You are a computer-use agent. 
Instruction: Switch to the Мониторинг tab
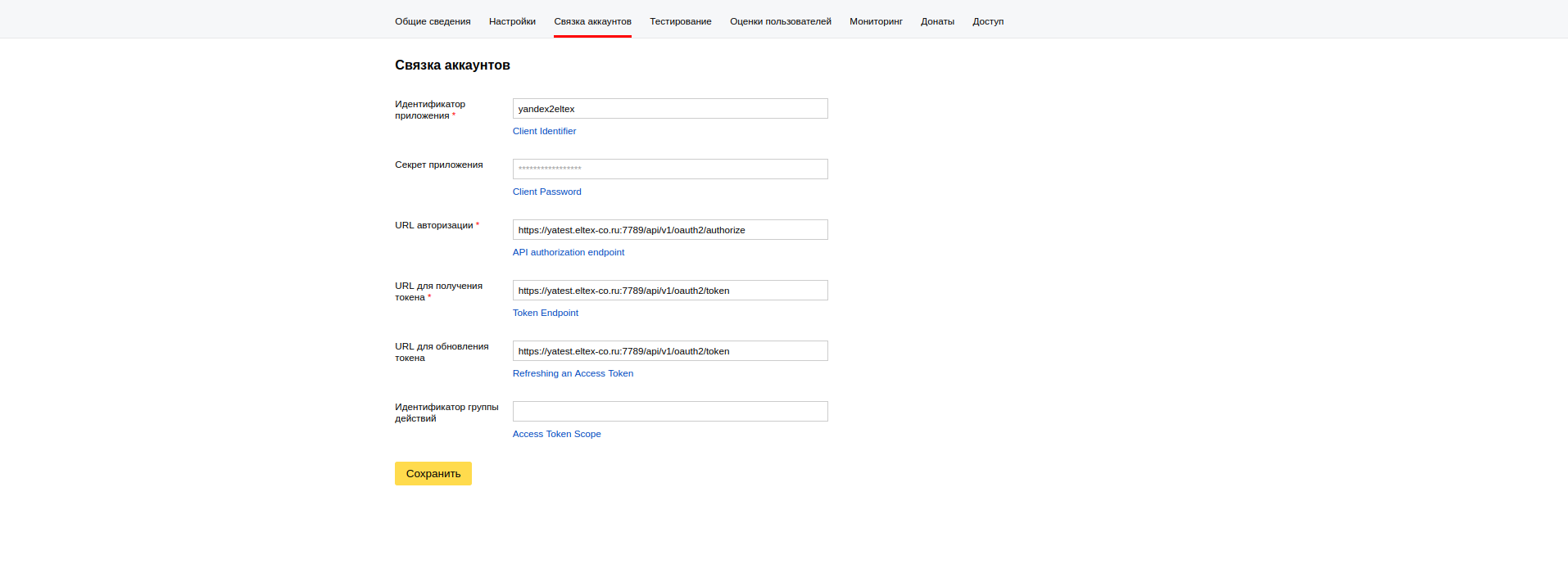876,21
